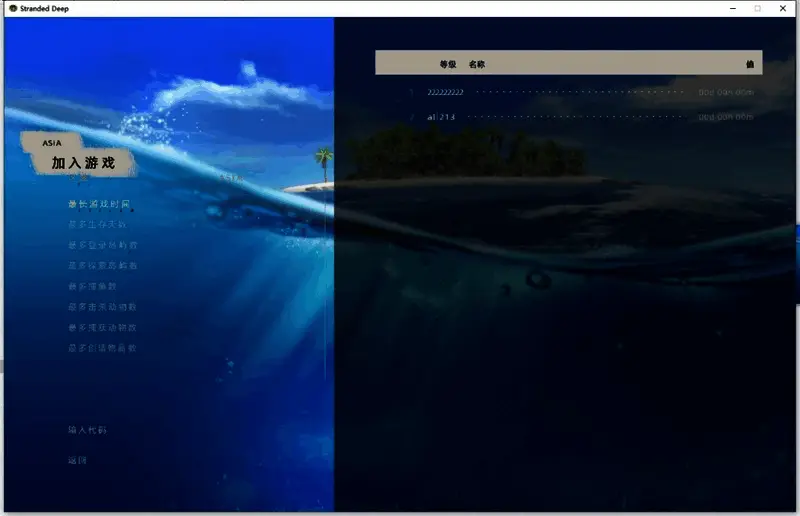Switch to 最多击杀动物数 leaderboard

pyautogui.click(x=102, y=307)
